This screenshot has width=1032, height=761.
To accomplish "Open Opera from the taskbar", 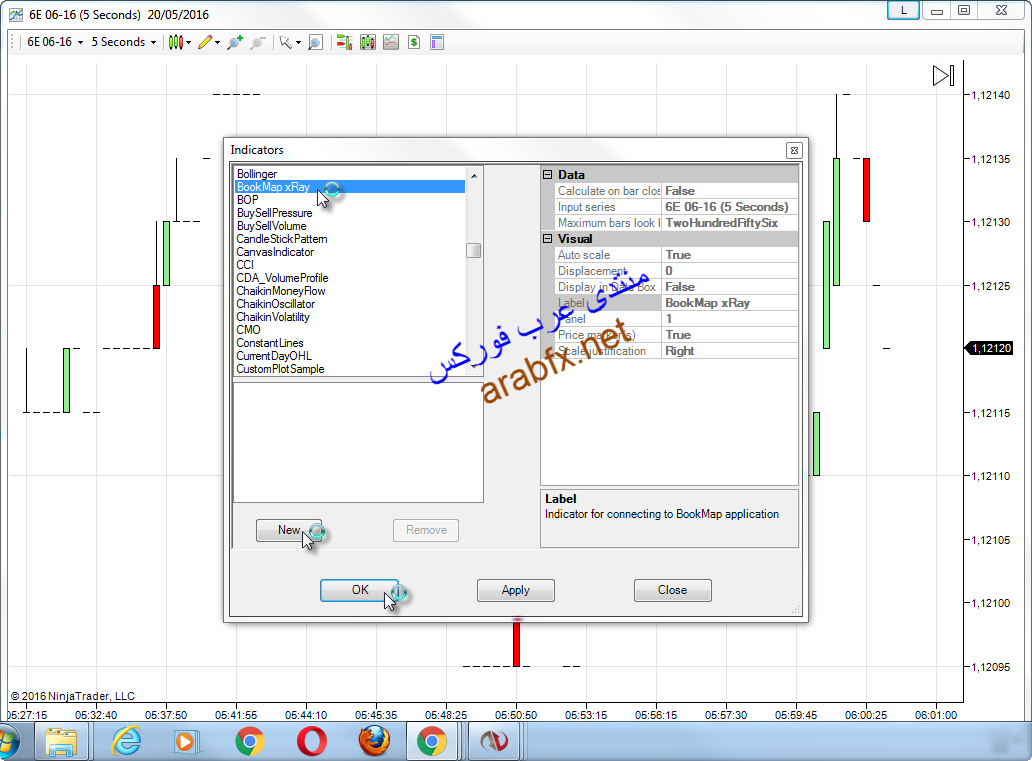I will [x=311, y=742].
